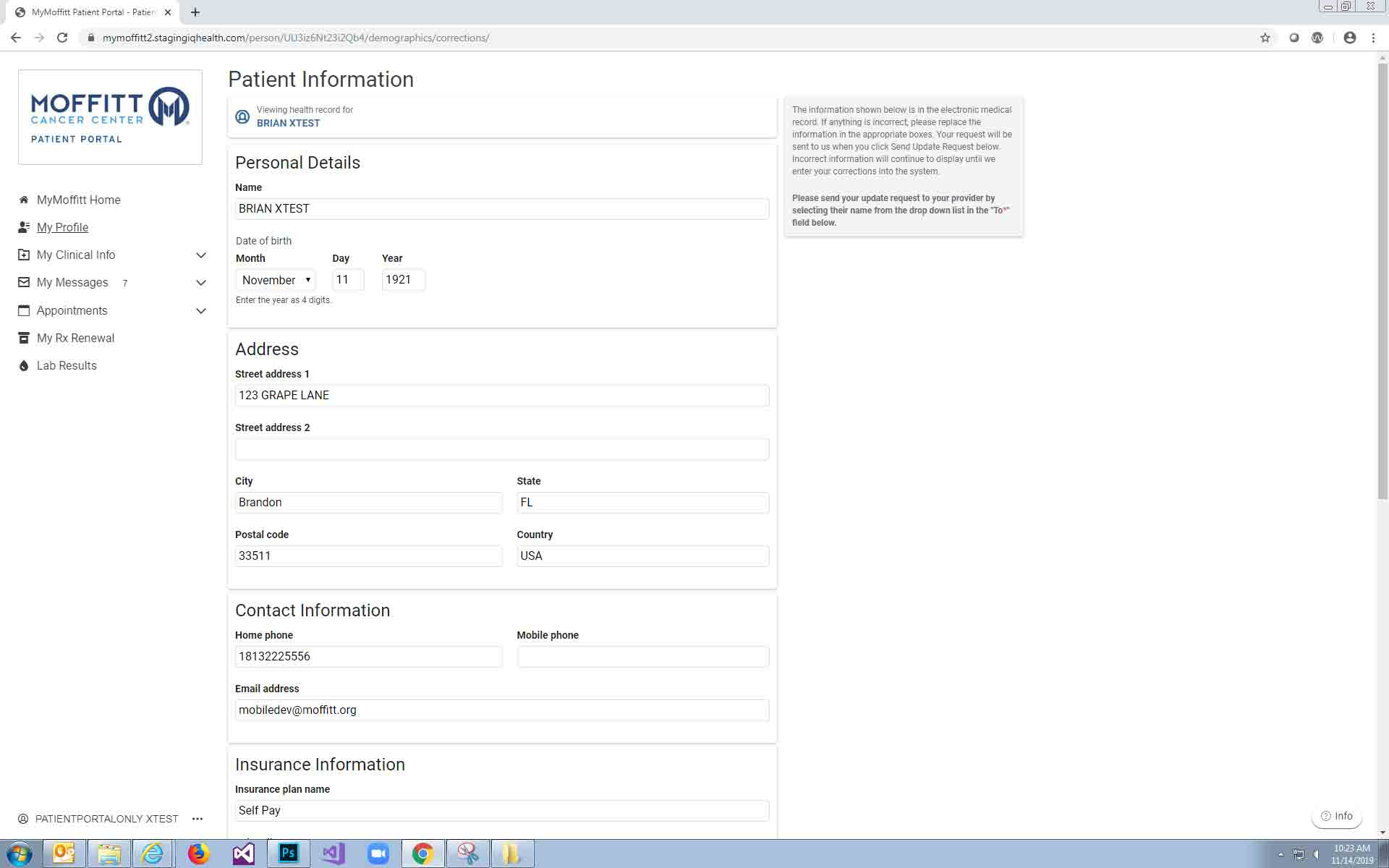The width and height of the screenshot is (1389, 868).
Task: Click the empty Mobile phone field
Action: 642,657
